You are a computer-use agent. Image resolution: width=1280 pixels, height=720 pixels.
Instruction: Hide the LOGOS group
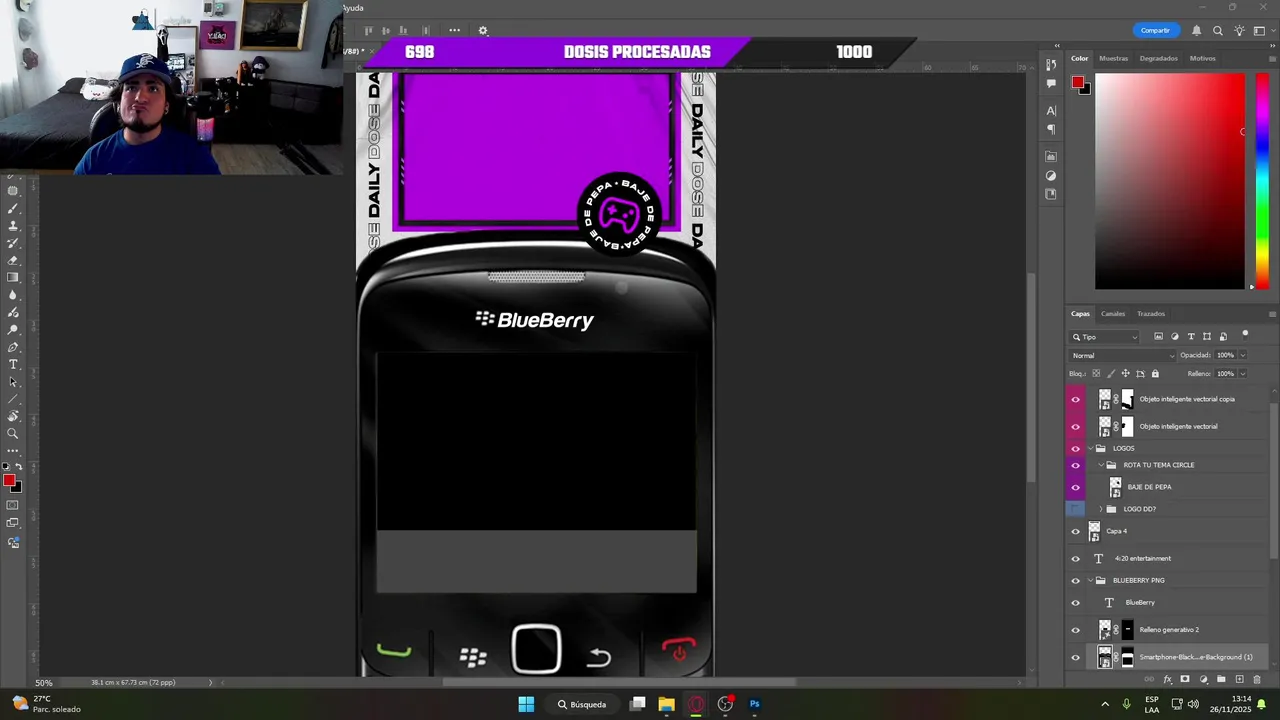point(1076,449)
